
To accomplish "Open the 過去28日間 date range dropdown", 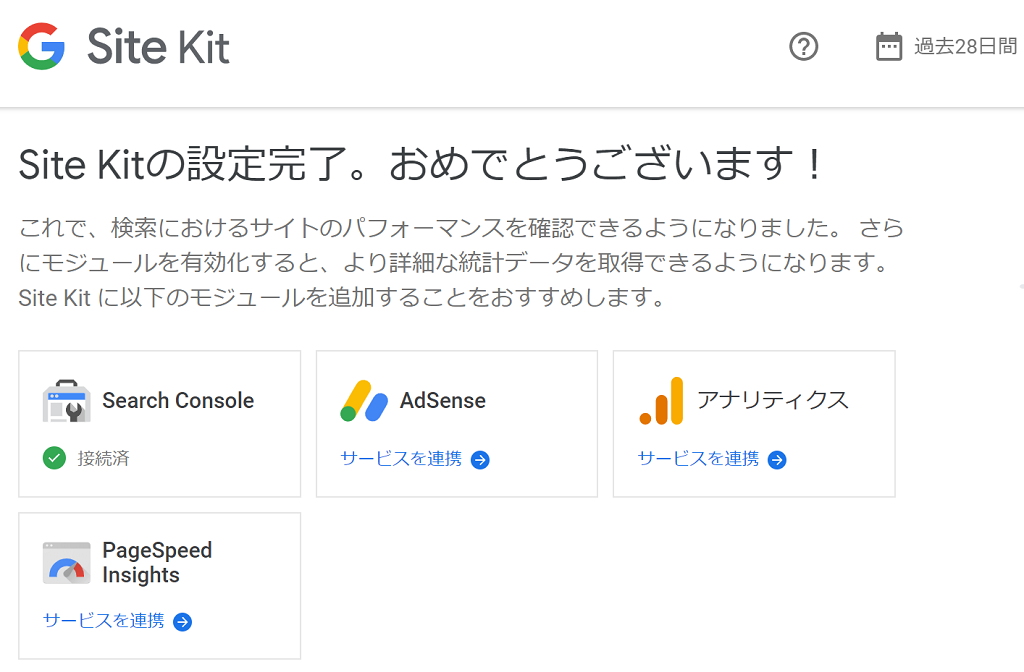I will (x=965, y=47).
